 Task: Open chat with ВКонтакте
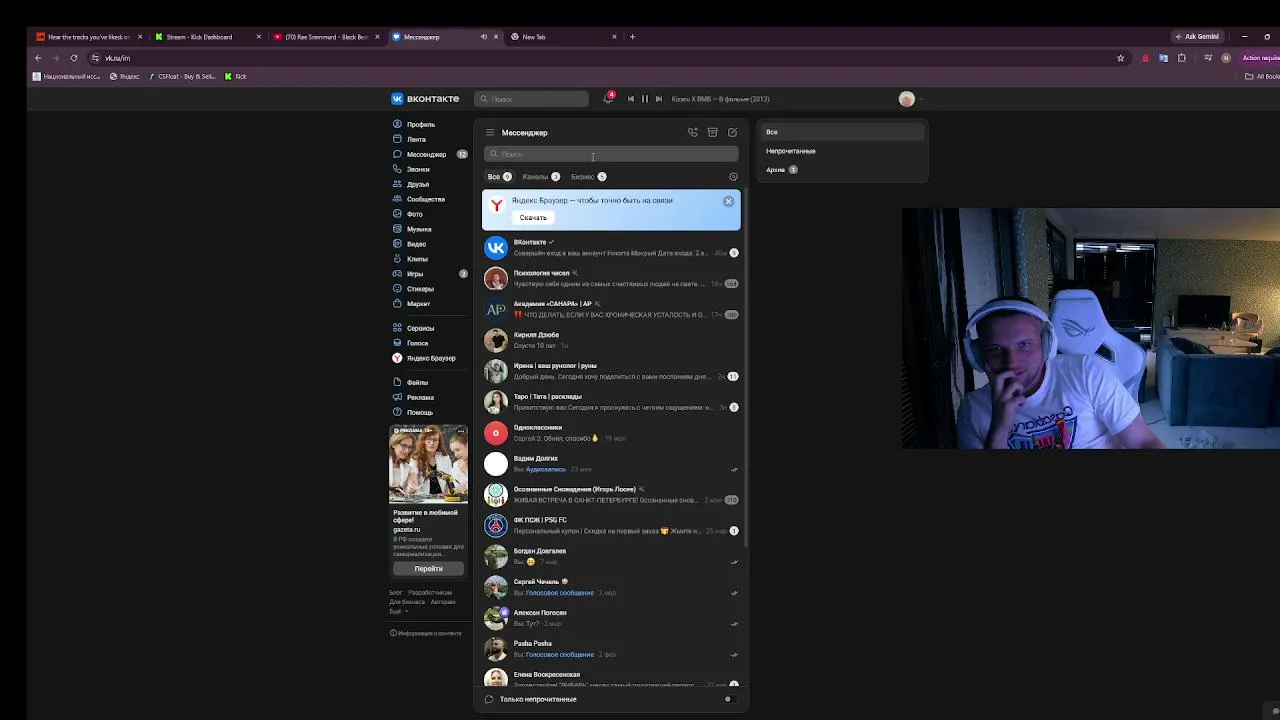coord(611,248)
